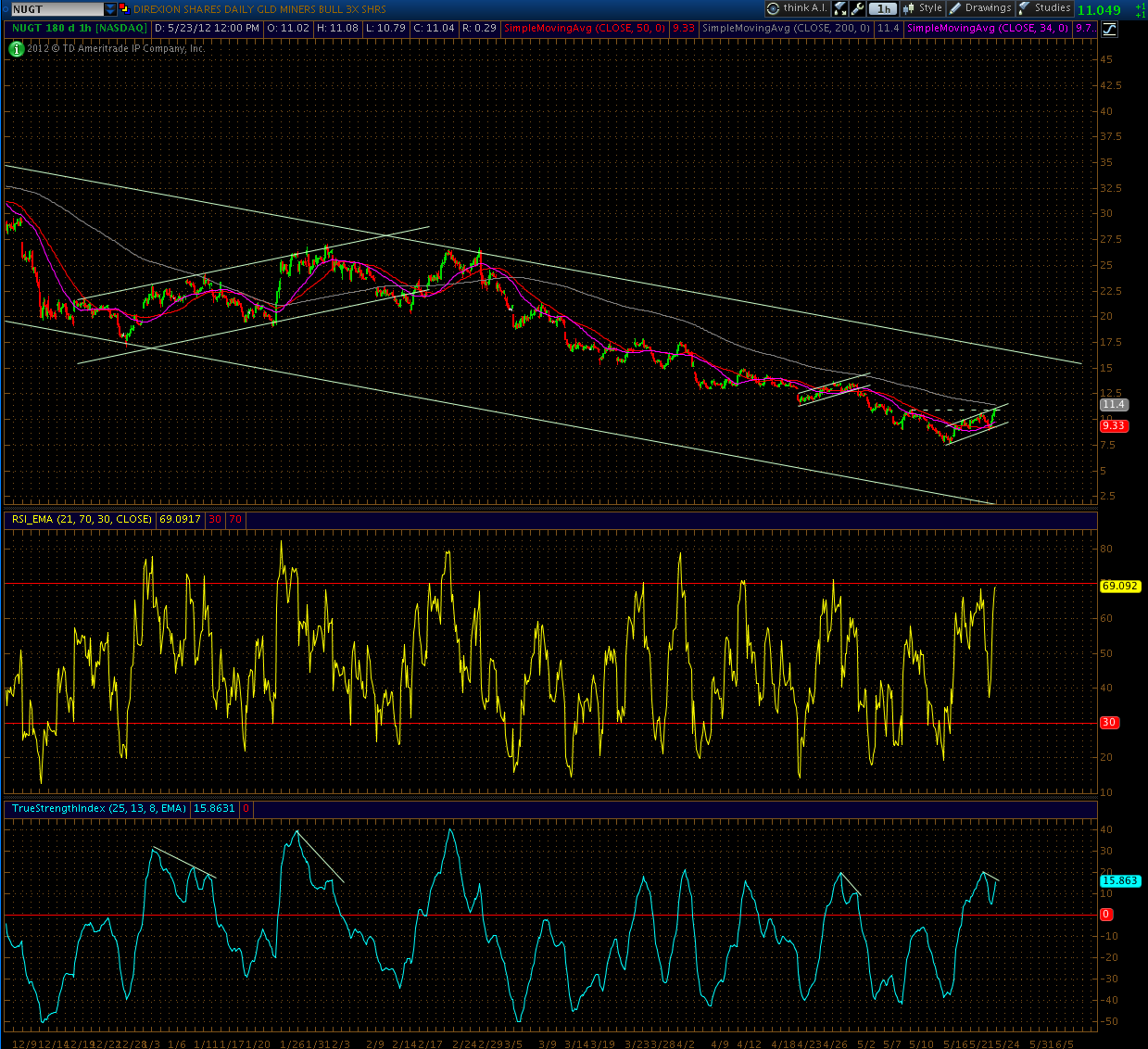Image resolution: width=1148 pixels, height=1049 pixels.
Task: Click the NUGT 180 d 1h [NASDAQ] label
Action: coord(78,29)
